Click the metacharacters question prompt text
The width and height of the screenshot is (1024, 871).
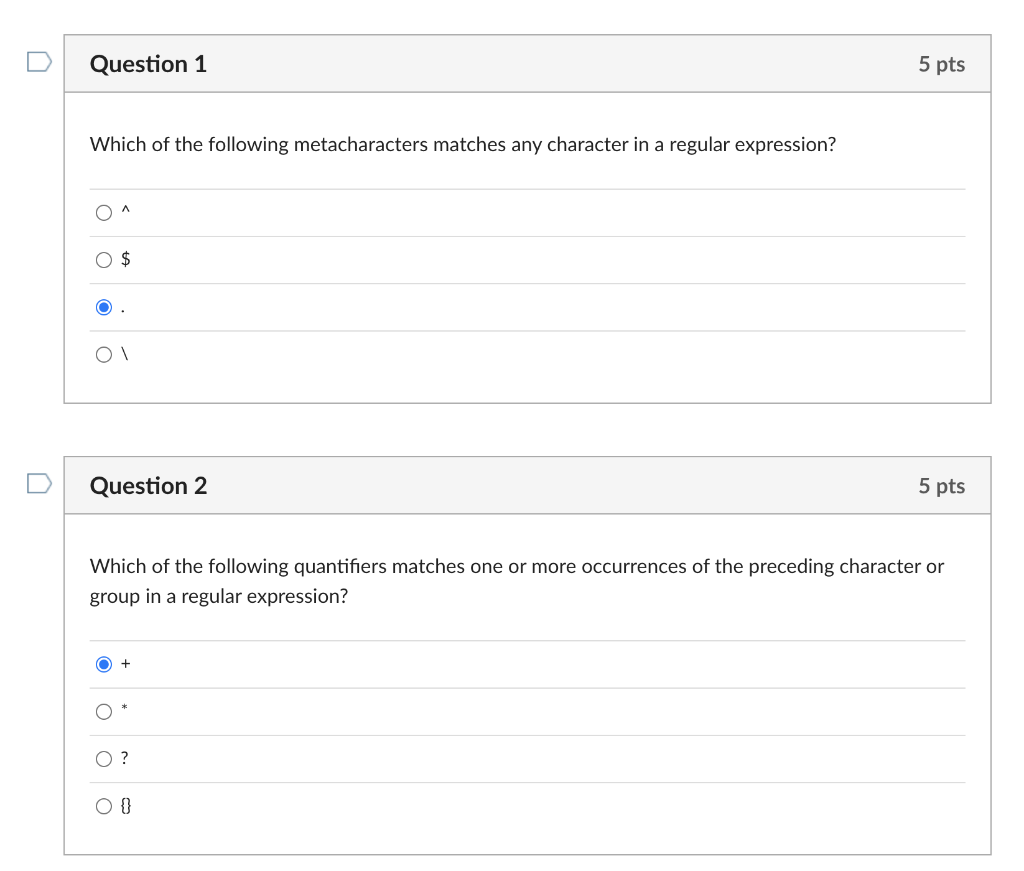pos(462,145)
